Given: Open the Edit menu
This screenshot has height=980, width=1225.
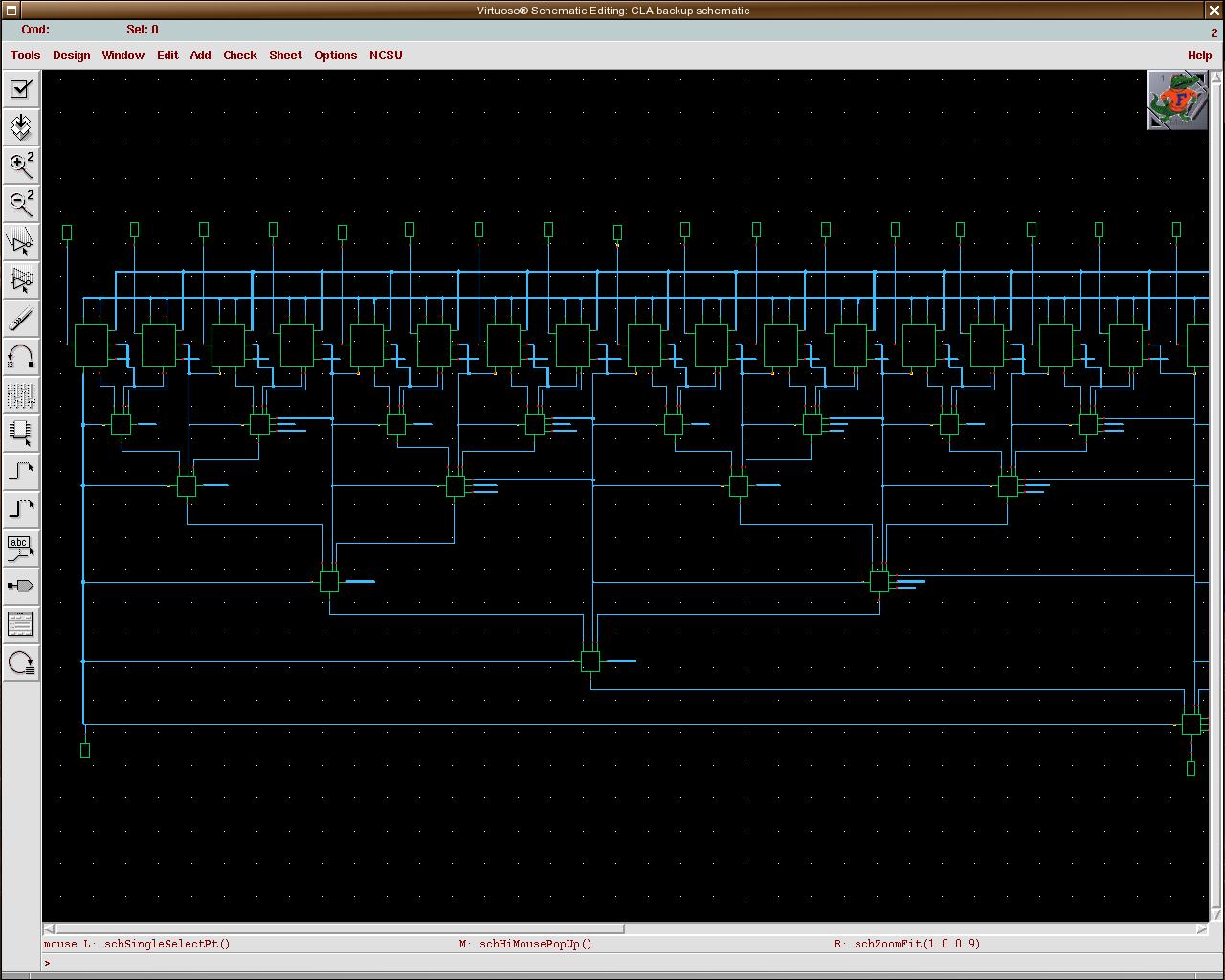Looking at the screenshot, I should (167, 56).
